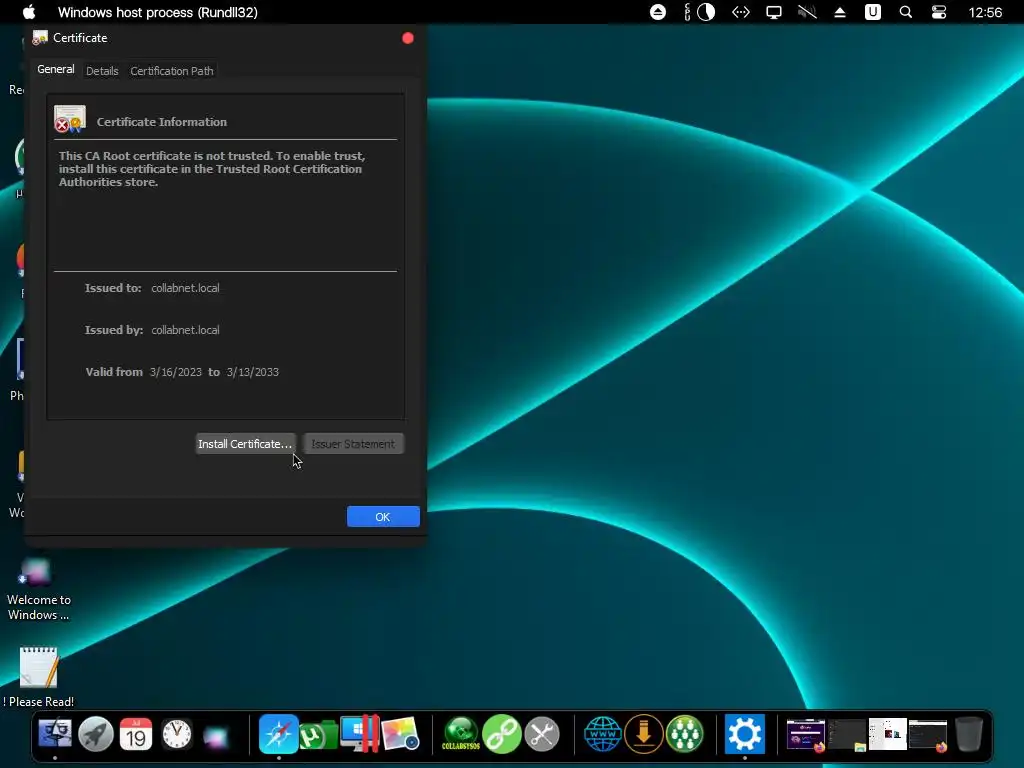Open the Parallels Windows monitor dock icon
Viewport: 1024px width, 768px height.
(360, 734)
